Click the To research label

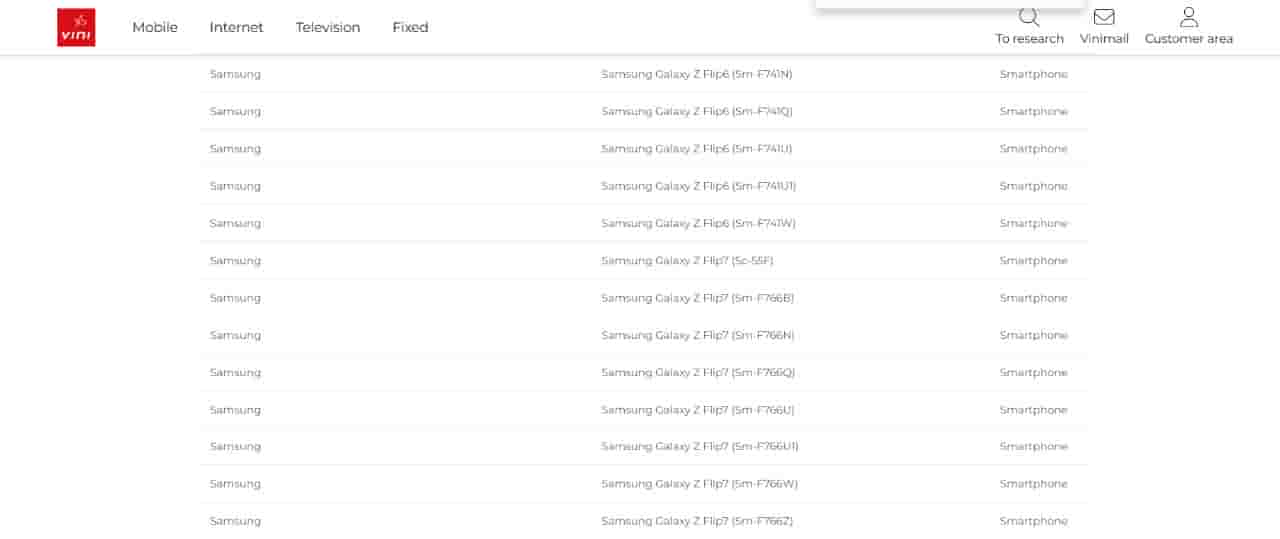click(x=1029, y=39)
